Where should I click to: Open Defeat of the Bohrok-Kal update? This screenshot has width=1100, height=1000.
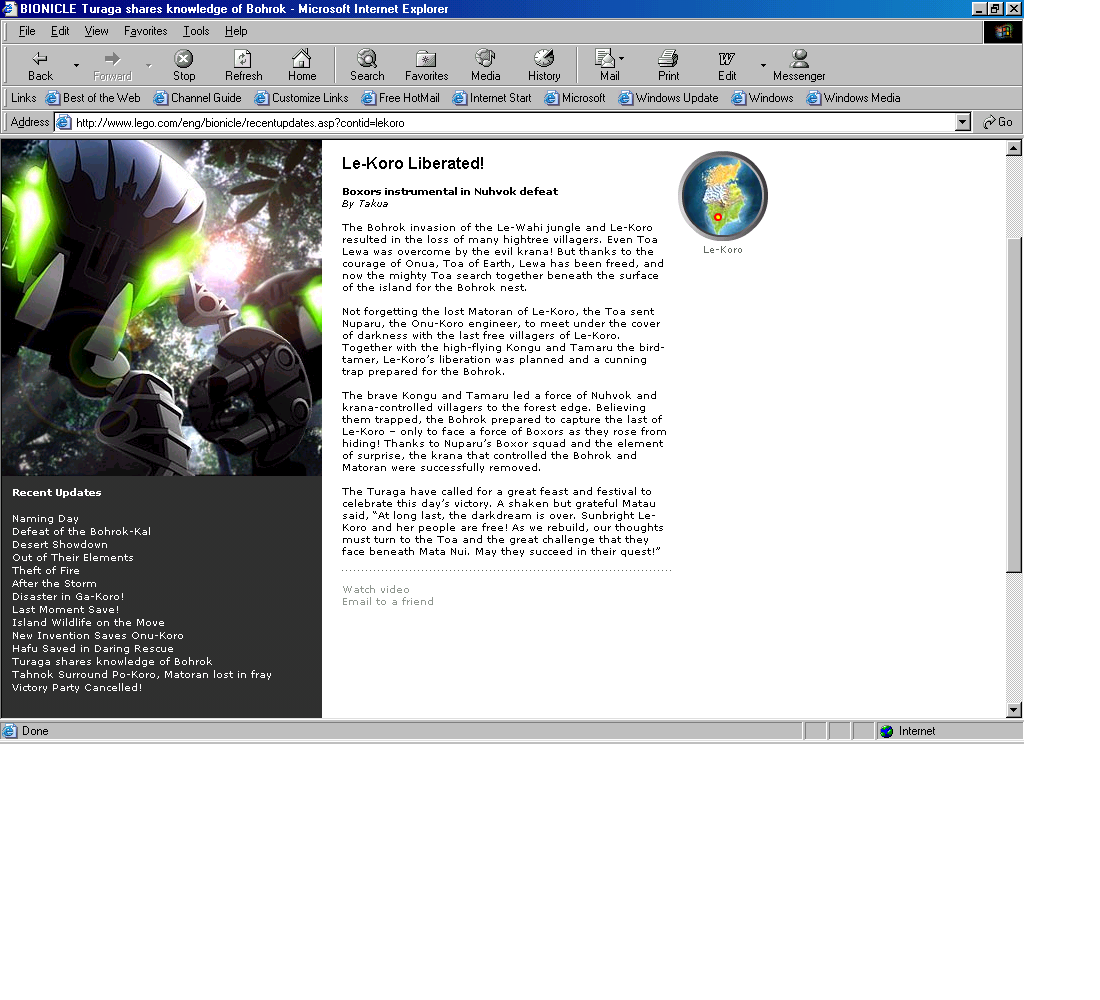(81, 531)
